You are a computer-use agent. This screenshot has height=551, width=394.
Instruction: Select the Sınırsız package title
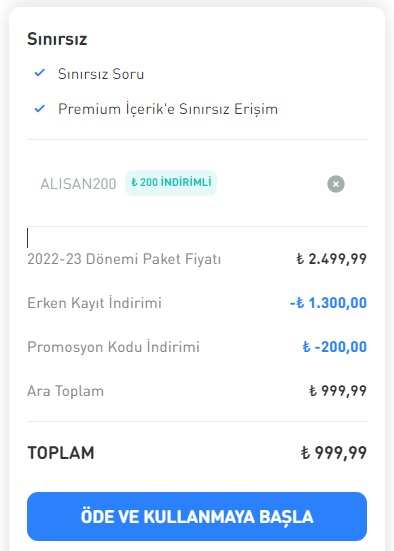pyautogui.click(x=57, y=39)
